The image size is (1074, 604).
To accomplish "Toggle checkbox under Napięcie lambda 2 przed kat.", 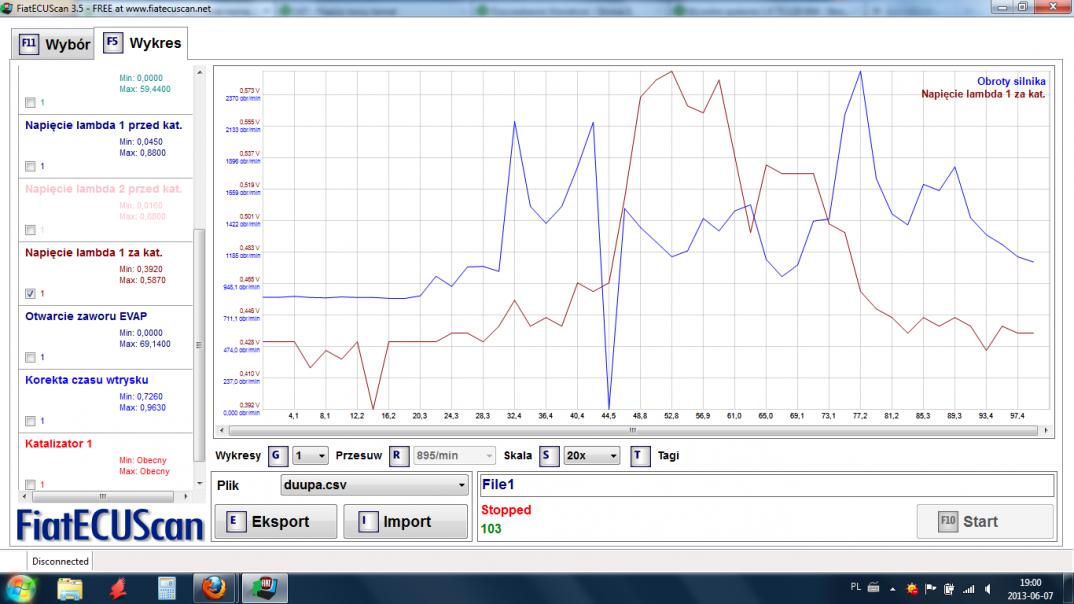I will (30, 230).
